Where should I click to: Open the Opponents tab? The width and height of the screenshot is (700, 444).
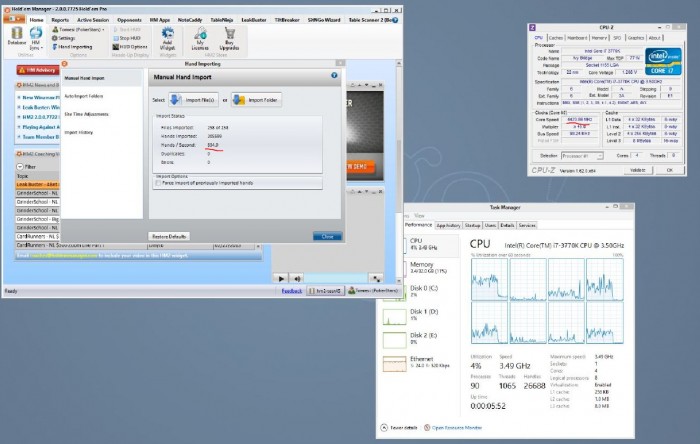coord(129,20)
